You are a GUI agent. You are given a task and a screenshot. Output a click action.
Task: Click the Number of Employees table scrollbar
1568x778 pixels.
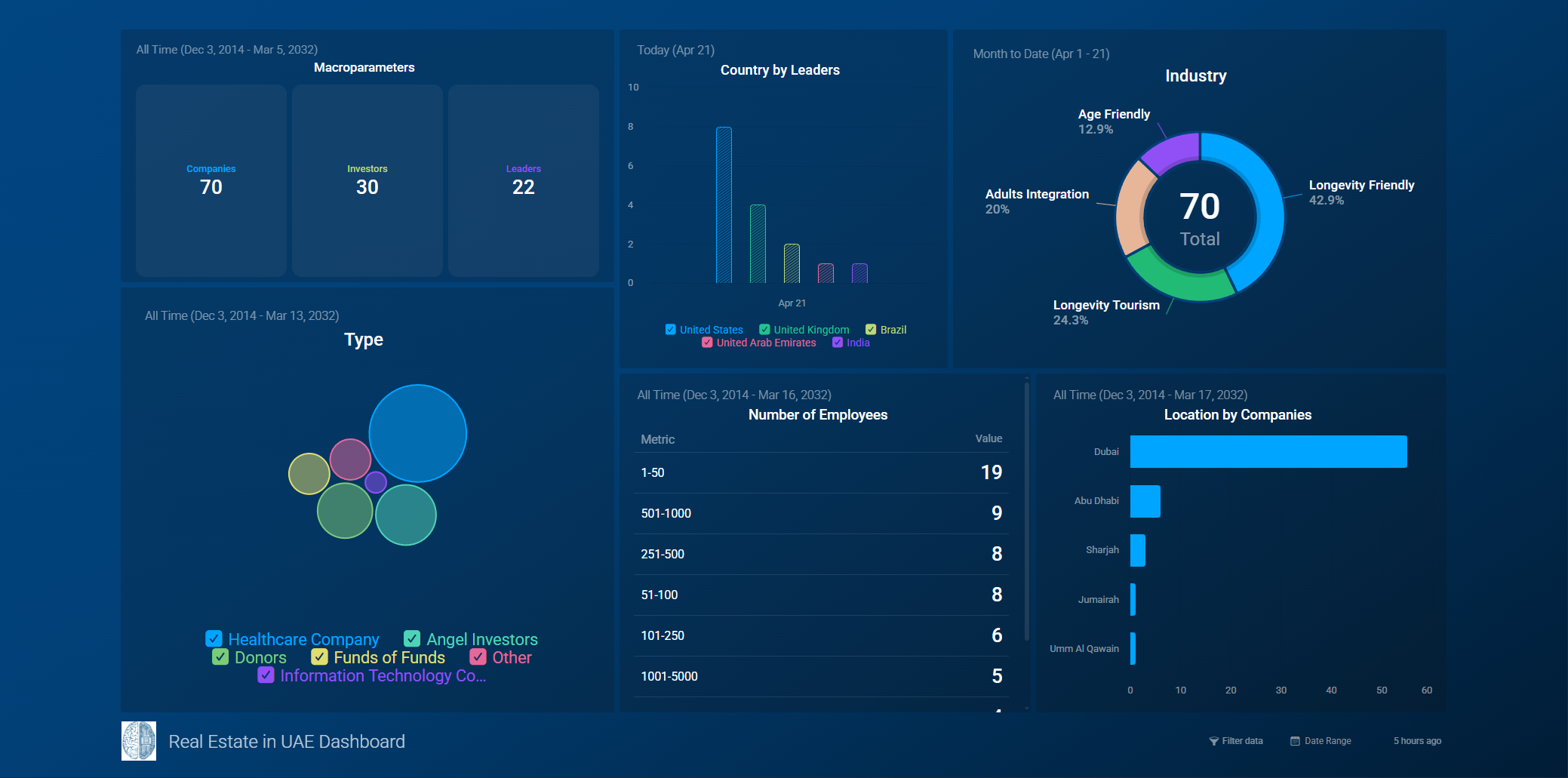1026,513
